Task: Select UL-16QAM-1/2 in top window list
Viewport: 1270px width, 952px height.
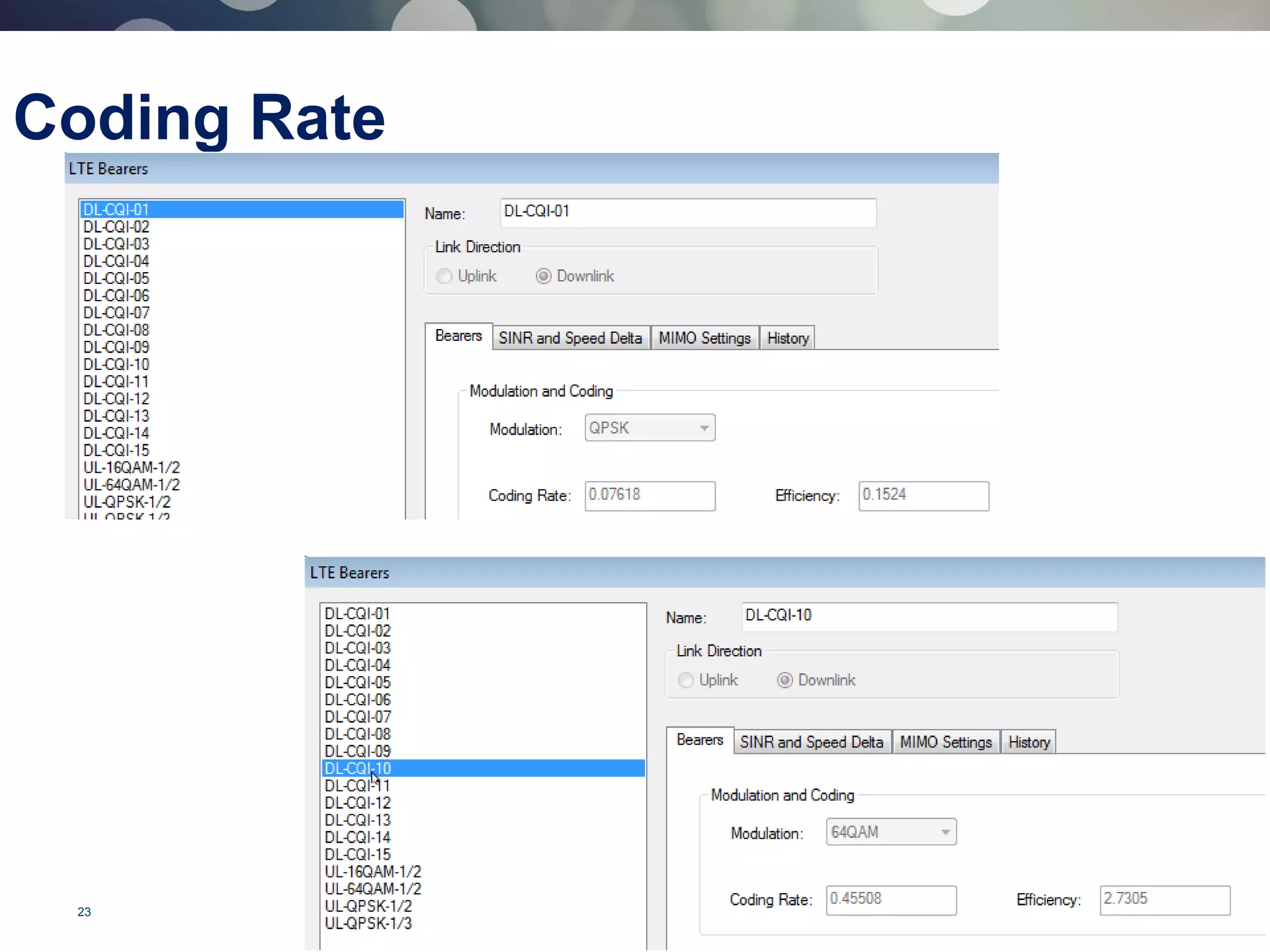Action: pyautogui.click(x=242, y=467)
